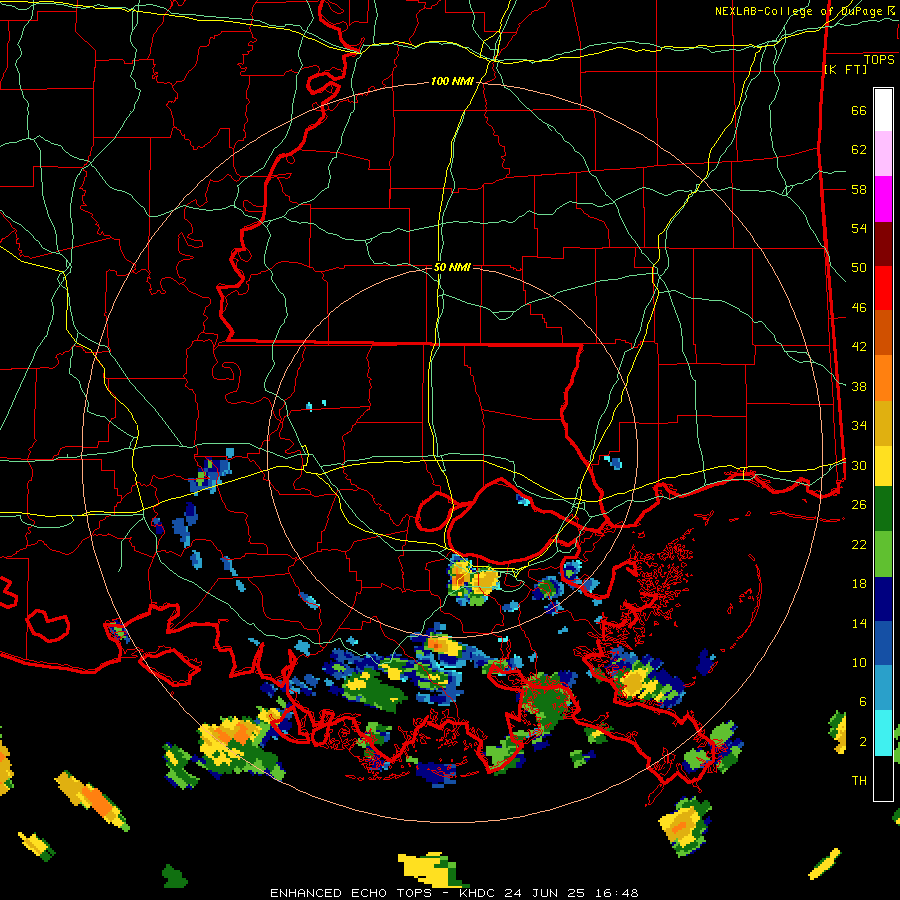Click the gold legend swatch
The height and width of the screenshot is (900, 900).
[883, 423]
